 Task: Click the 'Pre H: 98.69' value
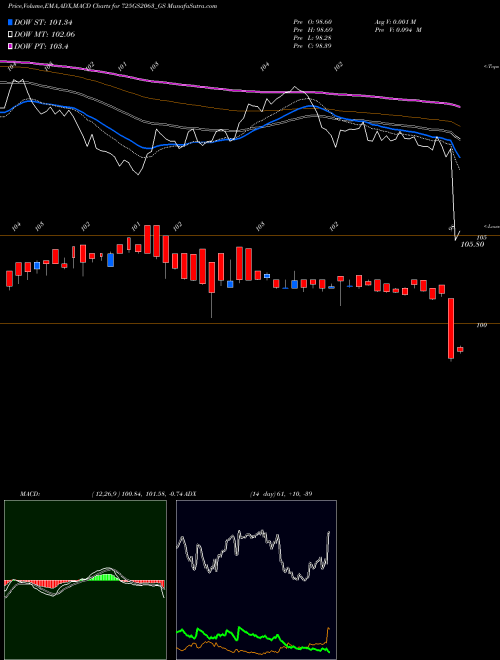pos(313,30)
